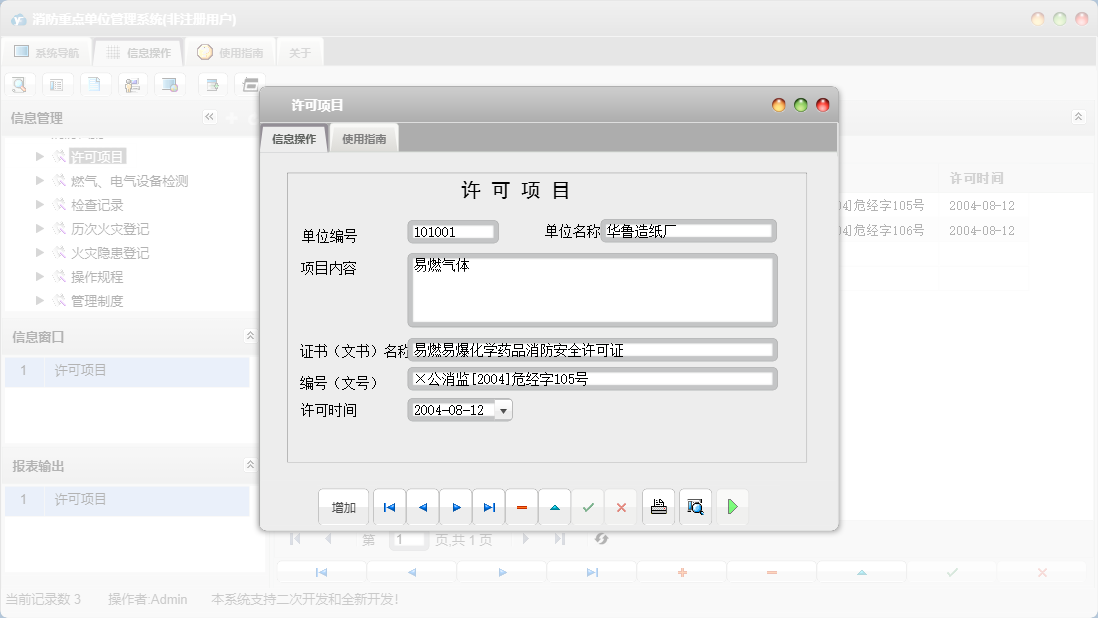This screenshot has height=618, width=1098.
Task: Run the green play arrow in the dialog
Action: (733, 507)
